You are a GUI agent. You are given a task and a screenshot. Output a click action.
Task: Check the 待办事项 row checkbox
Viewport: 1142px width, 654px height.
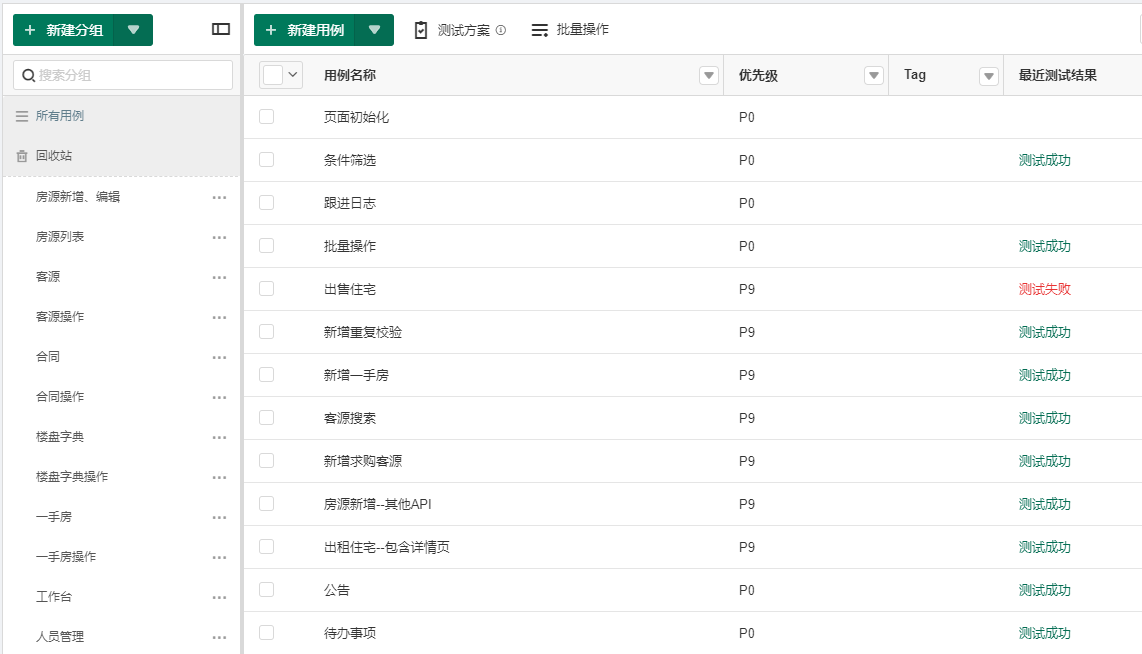[x=267, y=632]
